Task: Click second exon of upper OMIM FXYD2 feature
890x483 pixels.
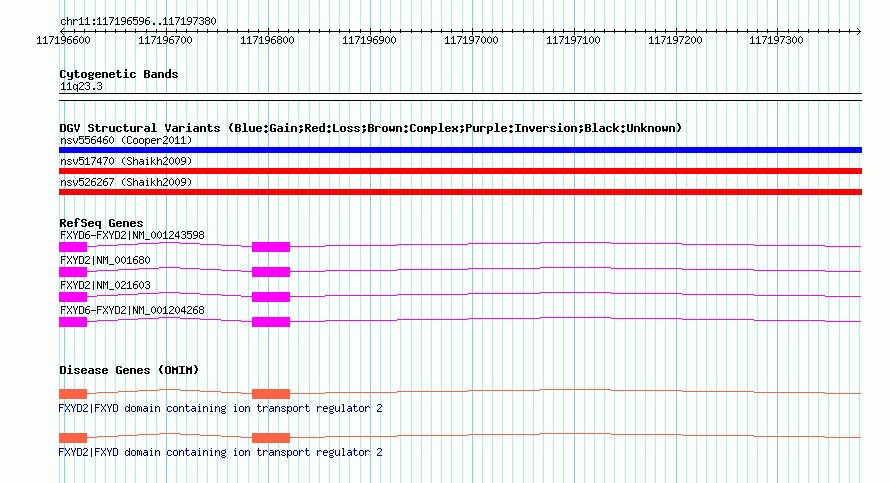Action: (271, 393)
